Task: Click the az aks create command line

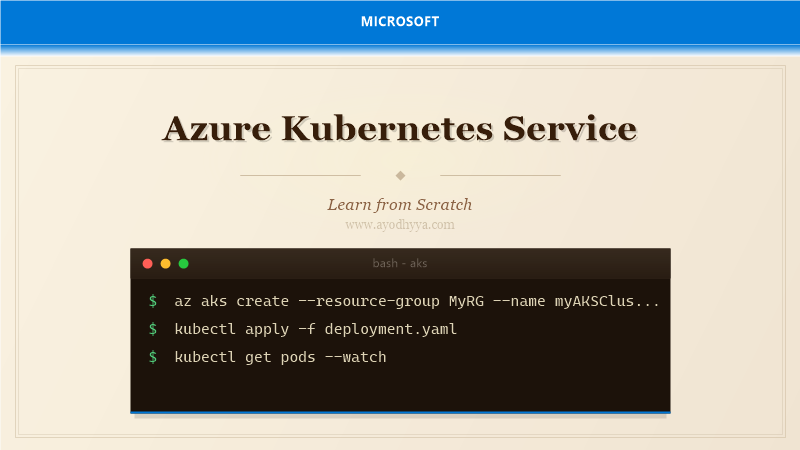Action: click(x=417, y=301)
